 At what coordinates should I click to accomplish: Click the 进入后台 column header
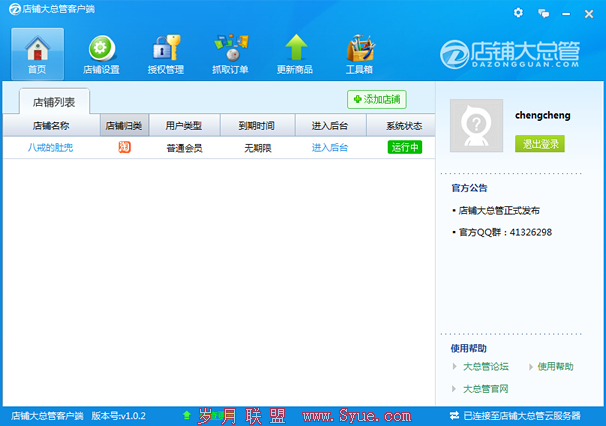coord(330,126)
